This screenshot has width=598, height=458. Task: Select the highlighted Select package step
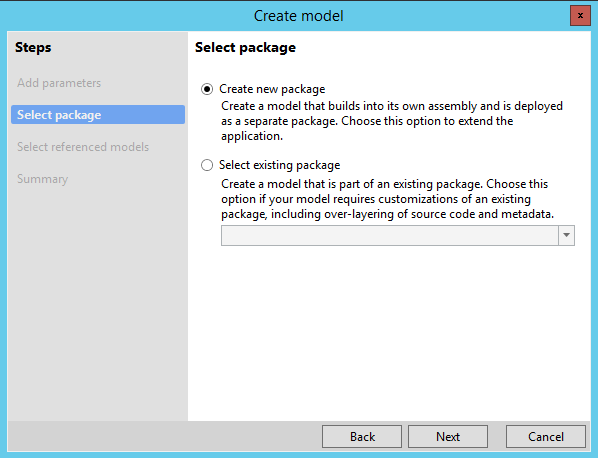click(98, 115)
